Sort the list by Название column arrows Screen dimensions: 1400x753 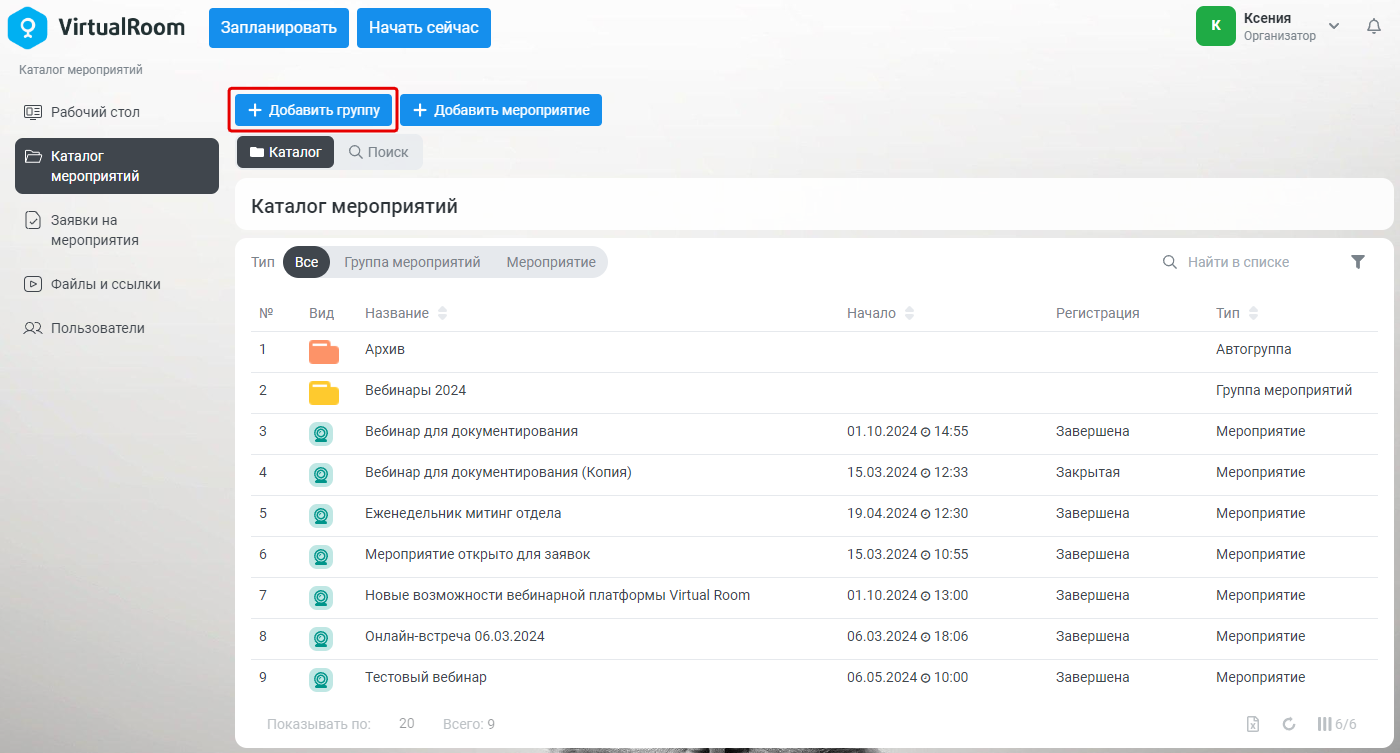442,314
